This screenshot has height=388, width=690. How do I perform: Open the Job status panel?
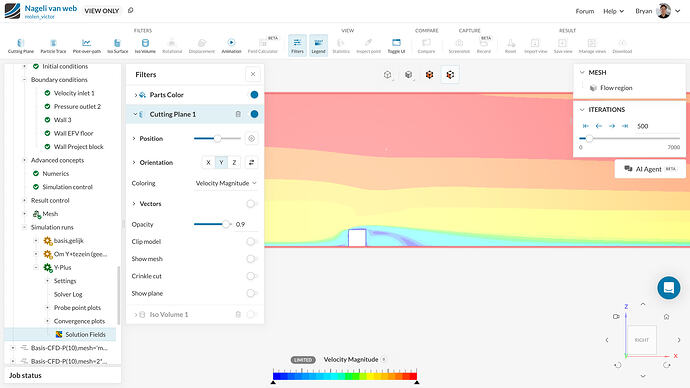pyautogui.click(x=62, y=375)
